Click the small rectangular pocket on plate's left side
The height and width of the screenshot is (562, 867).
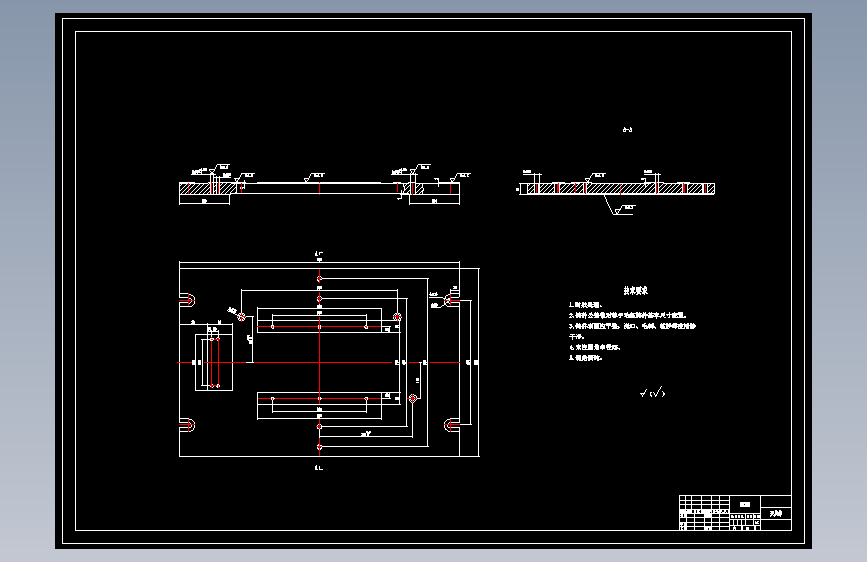coord(214,362)
